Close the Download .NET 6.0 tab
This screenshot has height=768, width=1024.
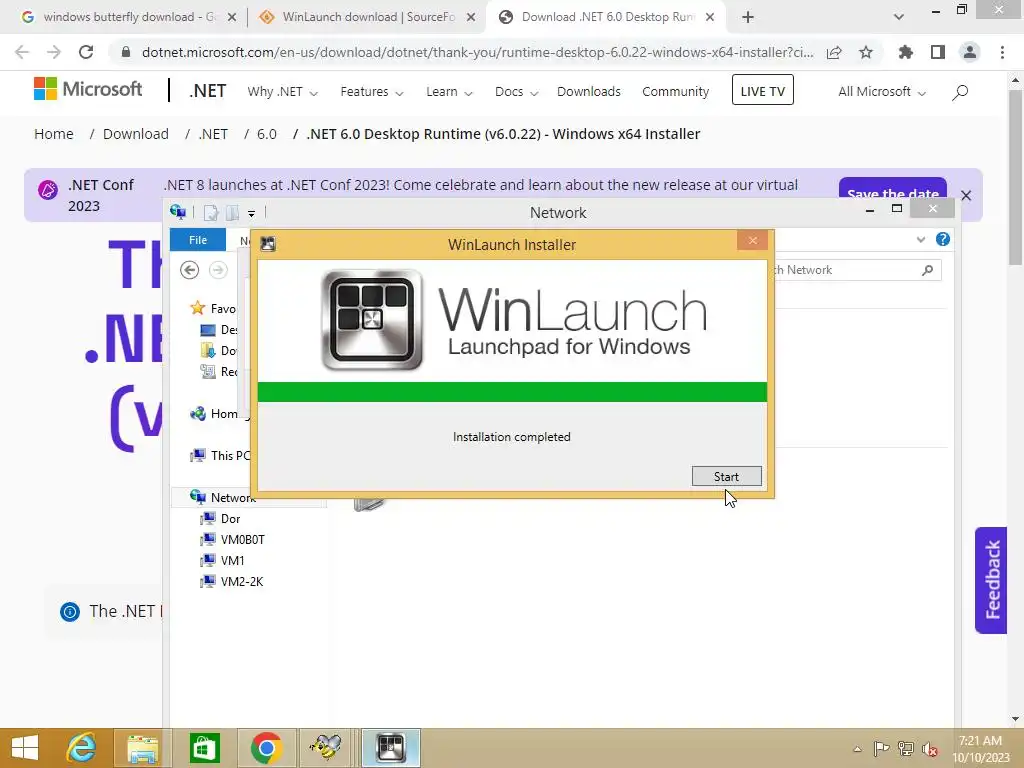(710, 17)
